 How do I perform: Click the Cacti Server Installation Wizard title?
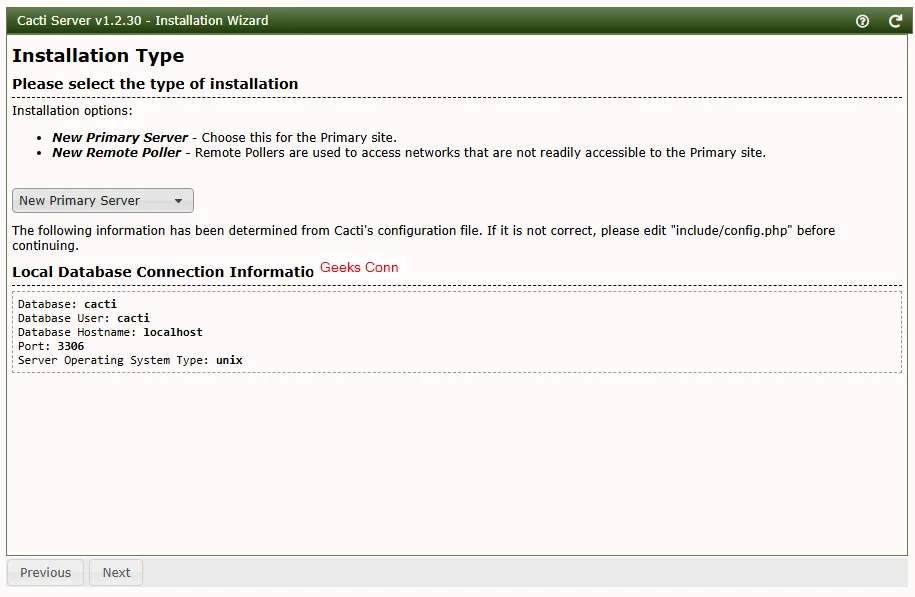142,21
